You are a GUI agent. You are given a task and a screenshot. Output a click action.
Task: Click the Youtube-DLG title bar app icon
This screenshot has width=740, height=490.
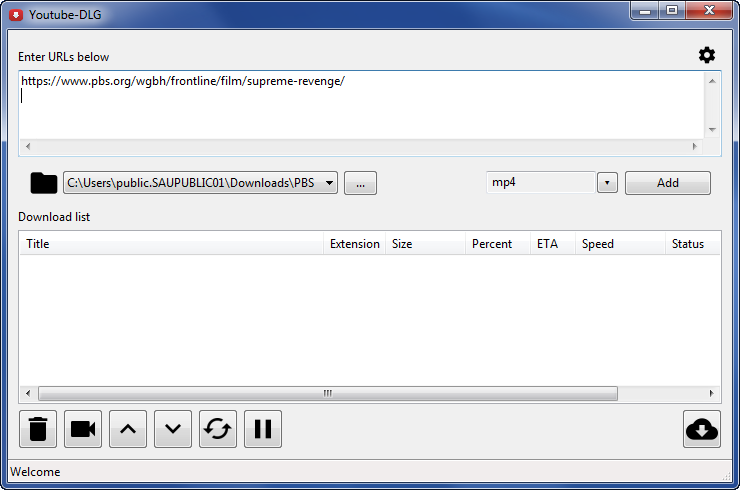click(16, 15)
